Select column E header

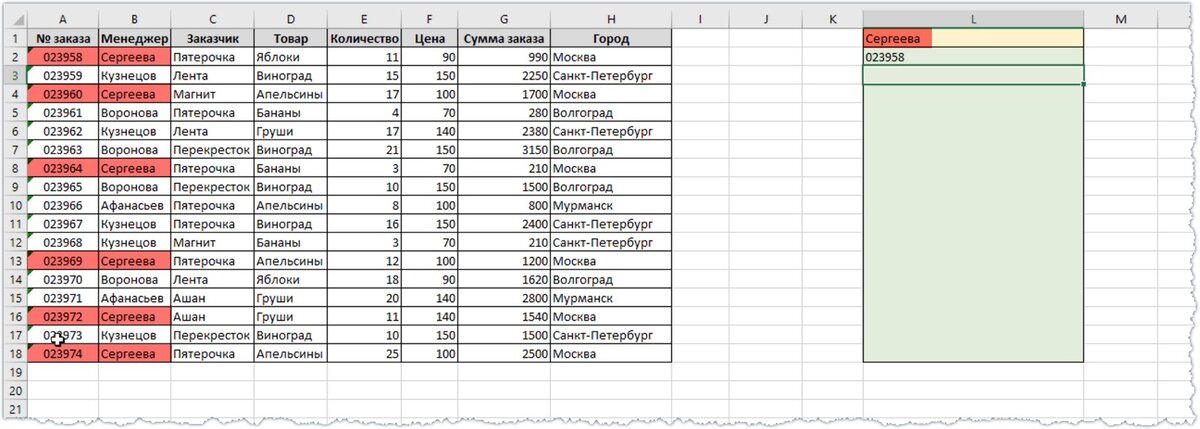coord(364,19)
